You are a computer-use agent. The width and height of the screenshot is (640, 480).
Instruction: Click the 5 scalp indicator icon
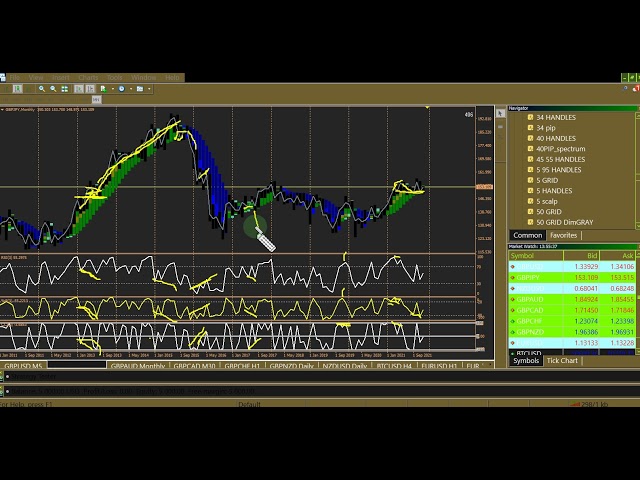point(528,201)
